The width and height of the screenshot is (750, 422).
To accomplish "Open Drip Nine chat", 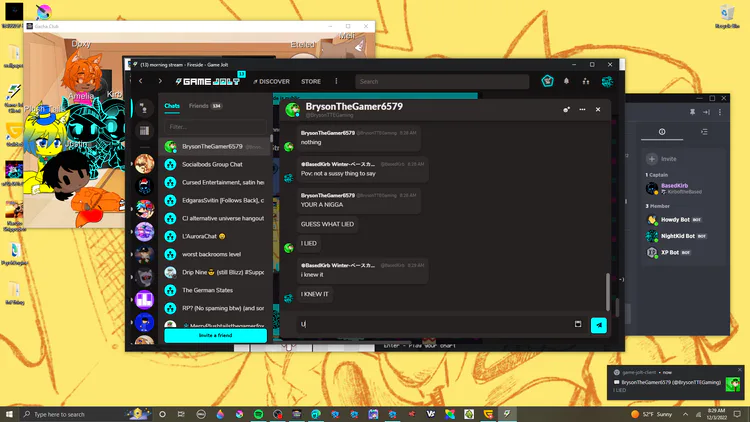I will 214,272.
